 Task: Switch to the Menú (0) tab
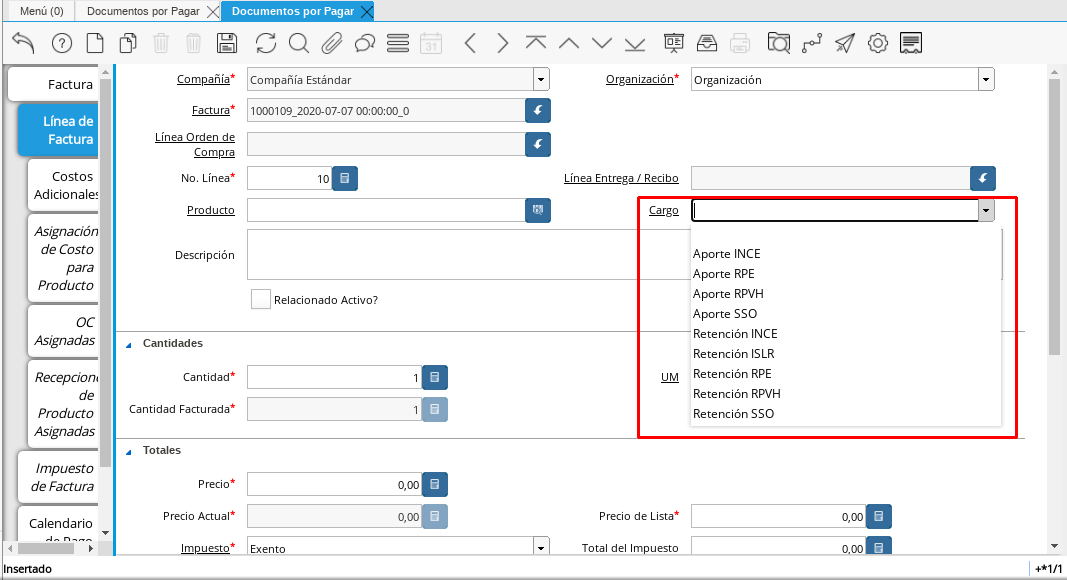point(41,12)
